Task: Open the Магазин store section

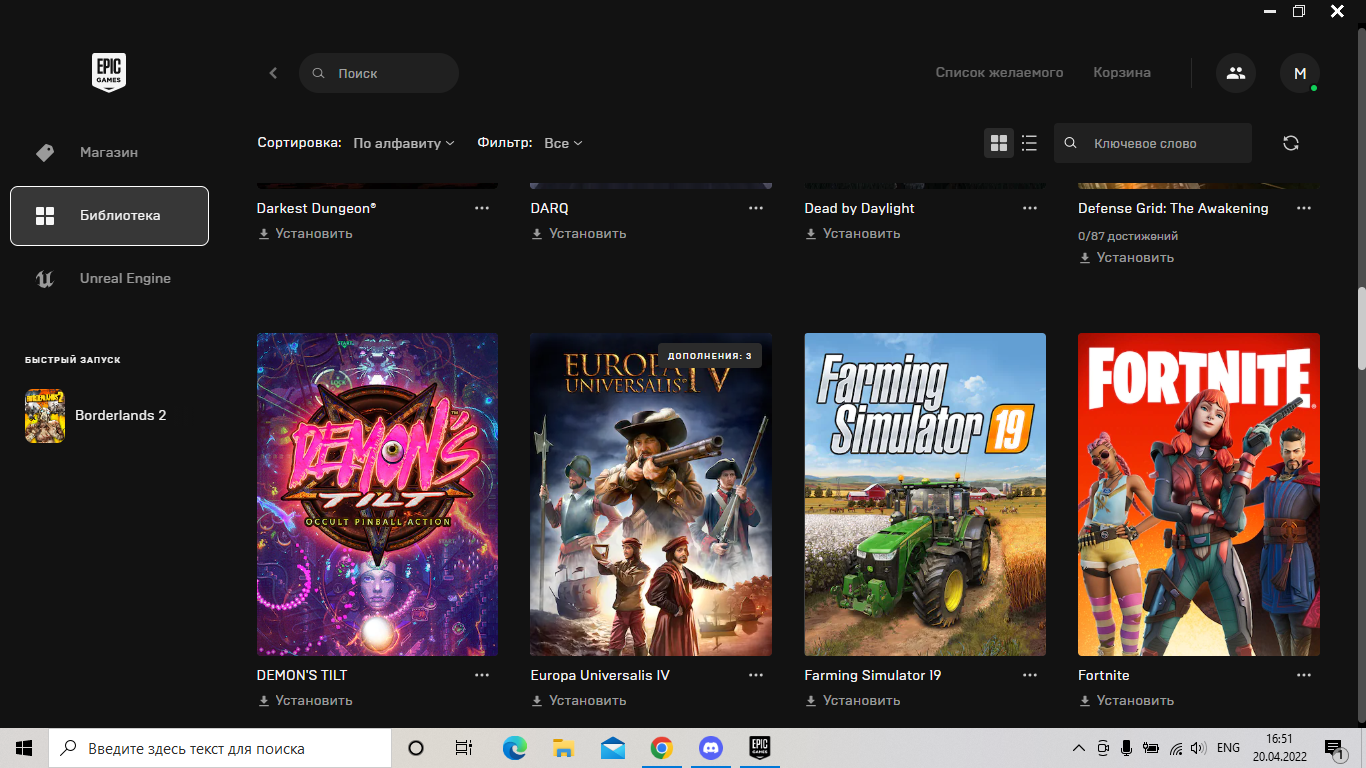Action: point(109,153)
